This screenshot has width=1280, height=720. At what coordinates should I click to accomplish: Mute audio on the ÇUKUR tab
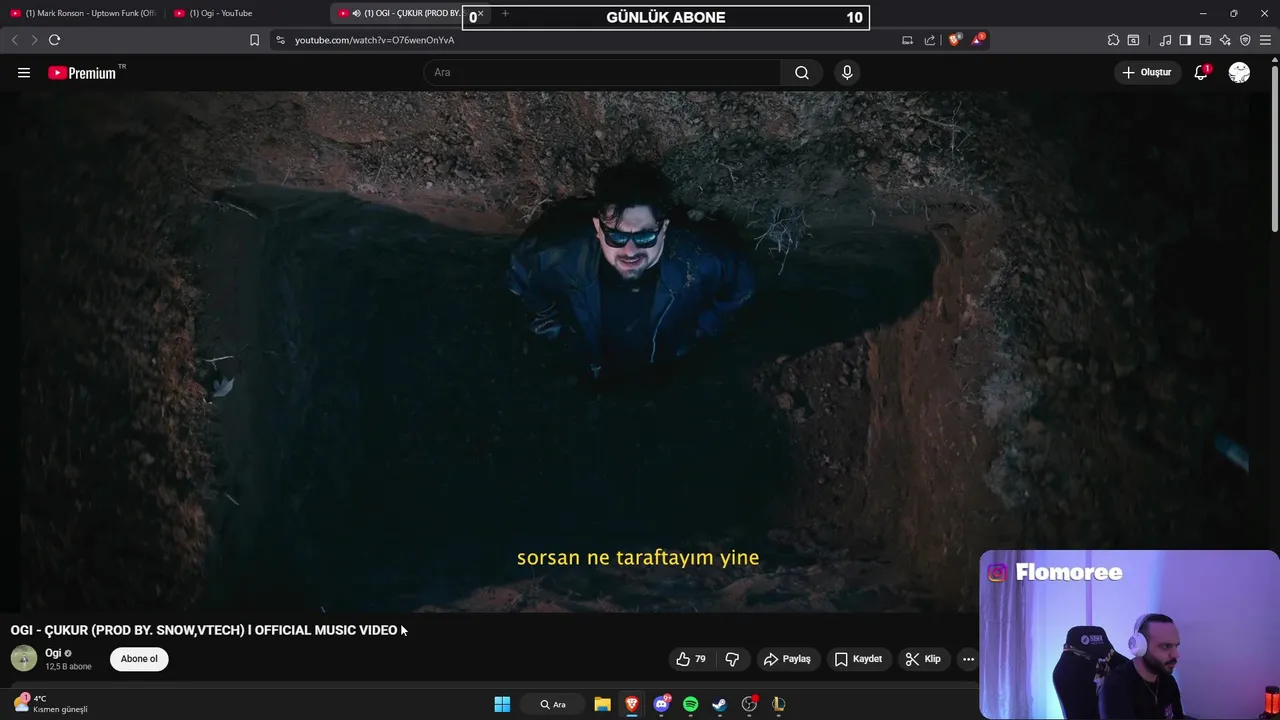(x=356, y=13)
